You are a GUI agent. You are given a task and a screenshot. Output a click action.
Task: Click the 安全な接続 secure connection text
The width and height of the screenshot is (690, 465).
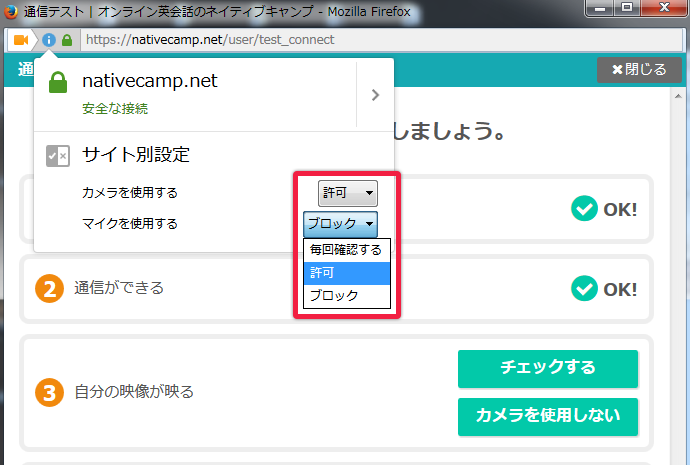tap(115, 108)
